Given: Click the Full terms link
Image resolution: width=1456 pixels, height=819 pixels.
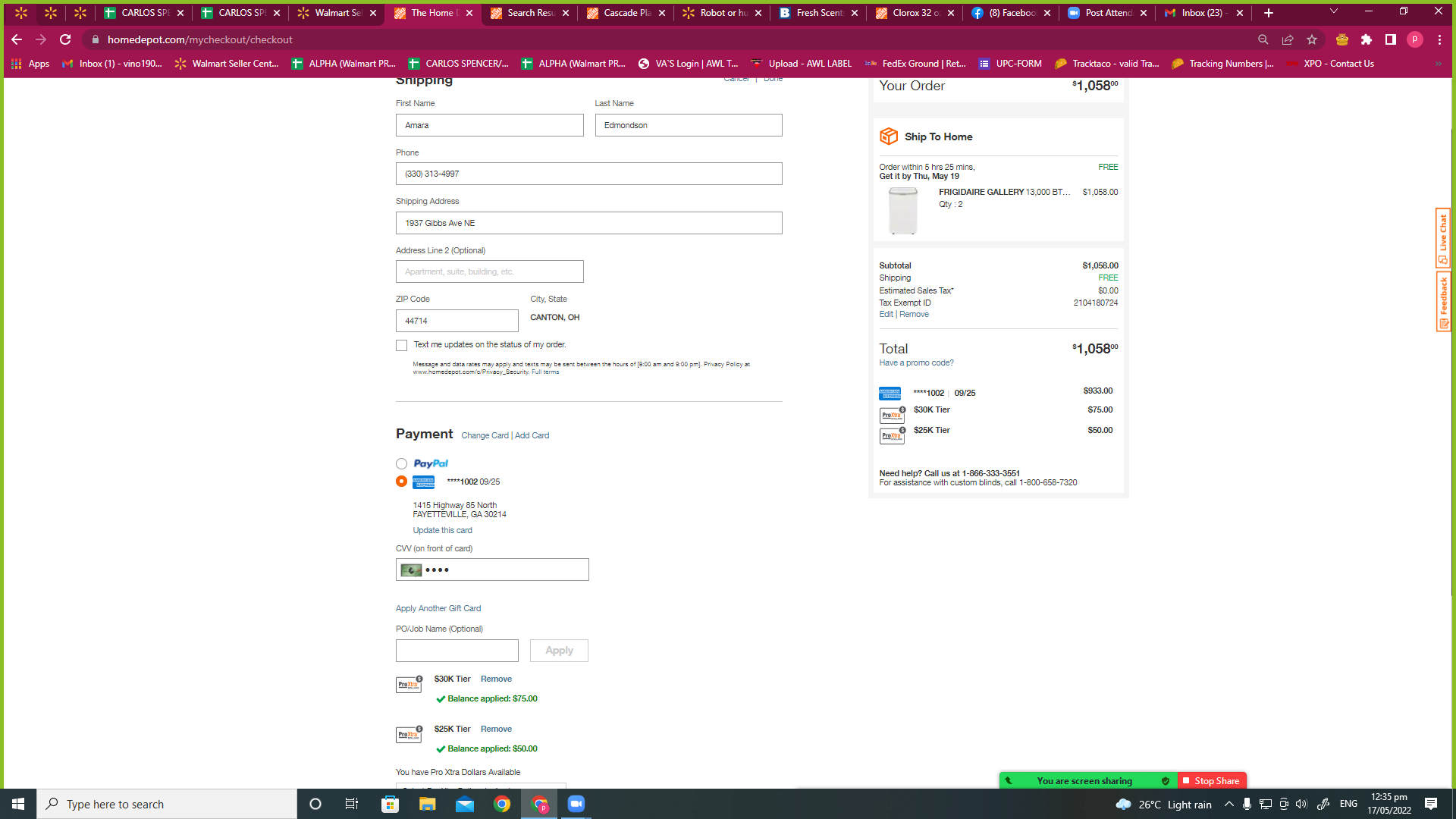Looking at the screenshot, I should 545,372.
